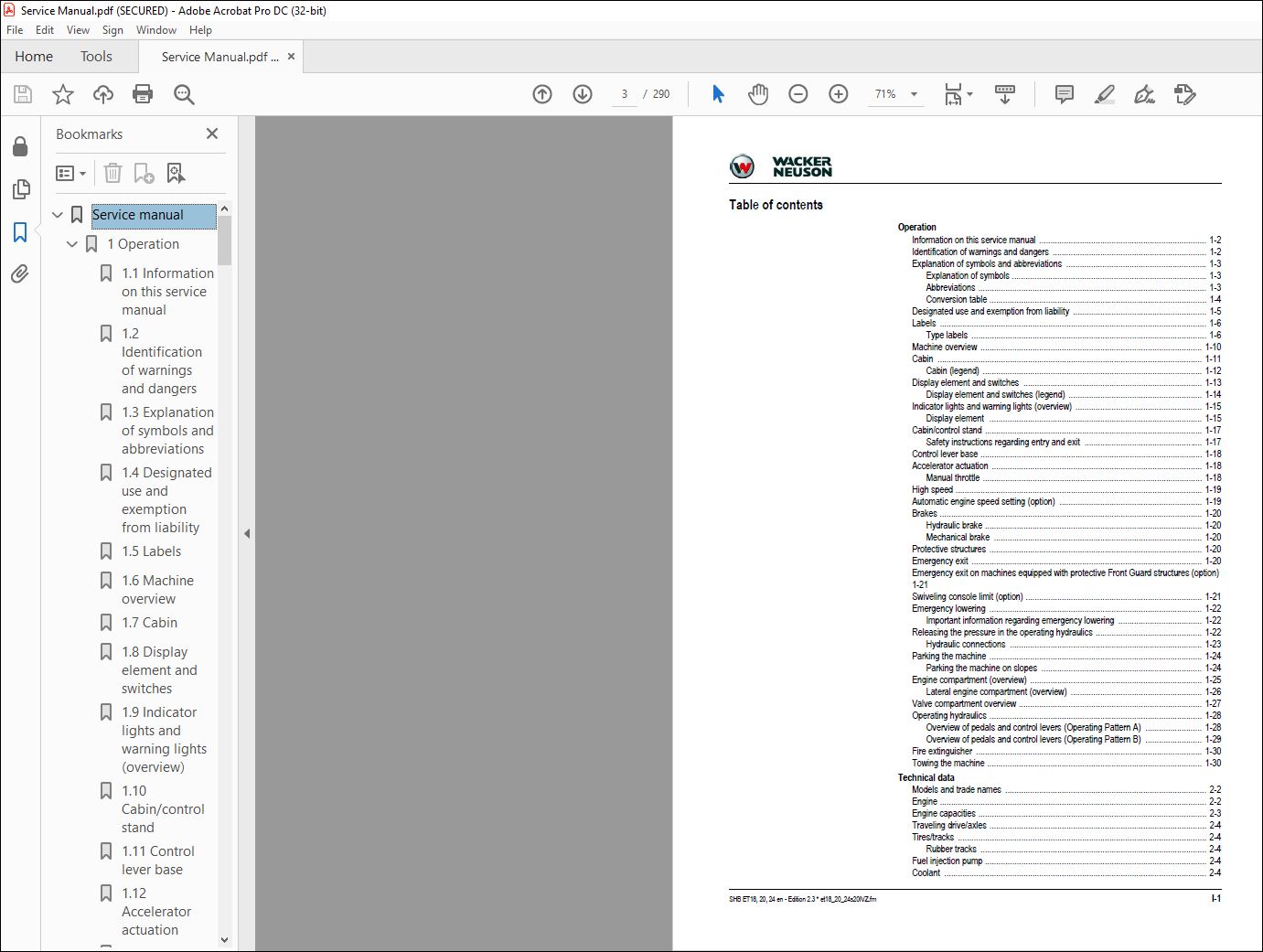Open bookmark 1.6 Machine overview

pyautogui.click(x=157, y=590)
